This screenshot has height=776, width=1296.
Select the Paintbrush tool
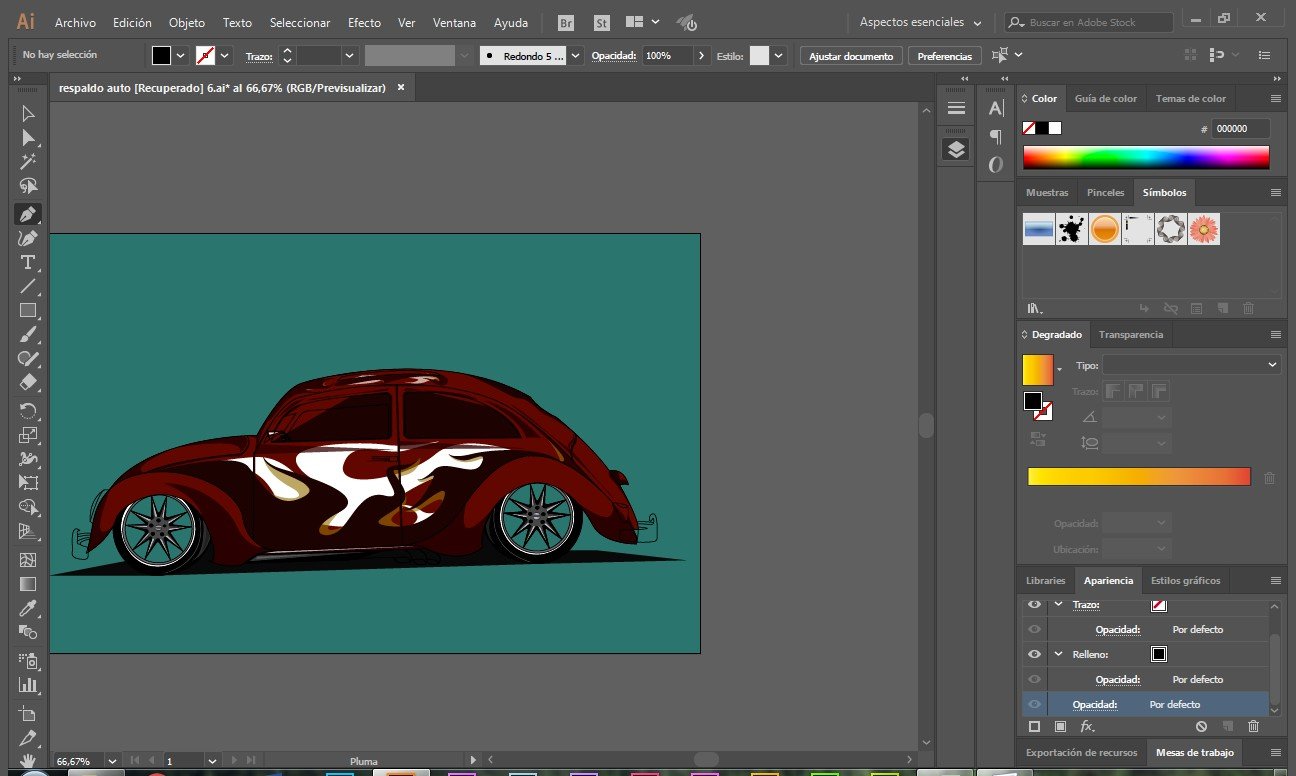point(28,335)
